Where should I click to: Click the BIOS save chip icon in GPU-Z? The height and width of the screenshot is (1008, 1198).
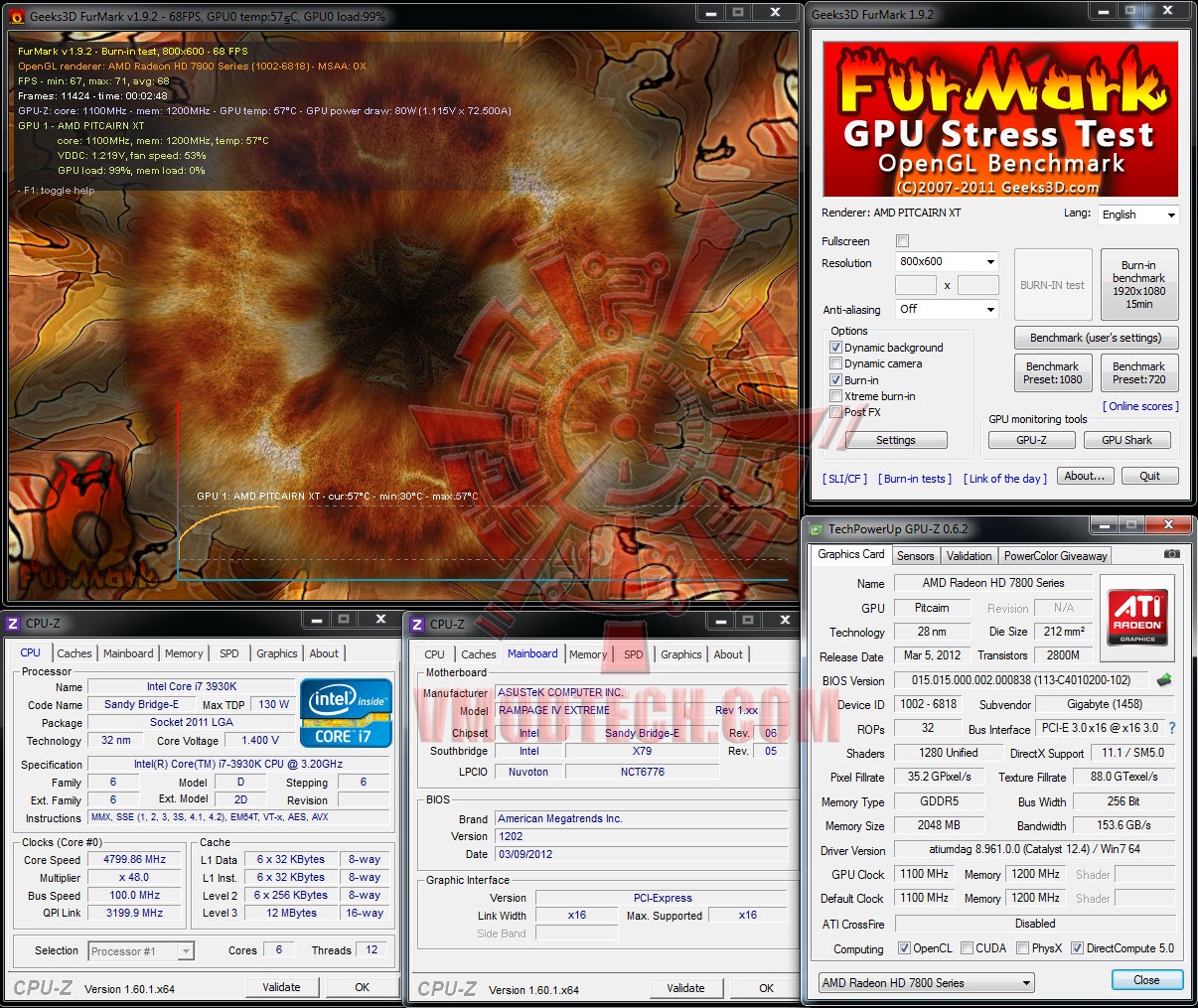point(1163,680)
